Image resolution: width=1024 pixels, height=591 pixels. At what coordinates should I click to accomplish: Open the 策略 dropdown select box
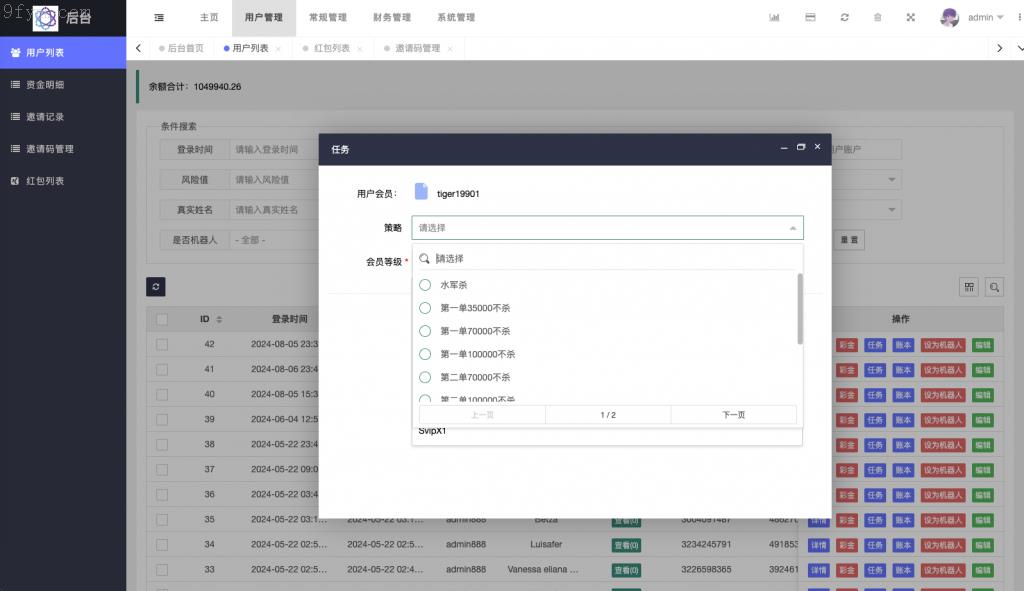tap(607, 228)
